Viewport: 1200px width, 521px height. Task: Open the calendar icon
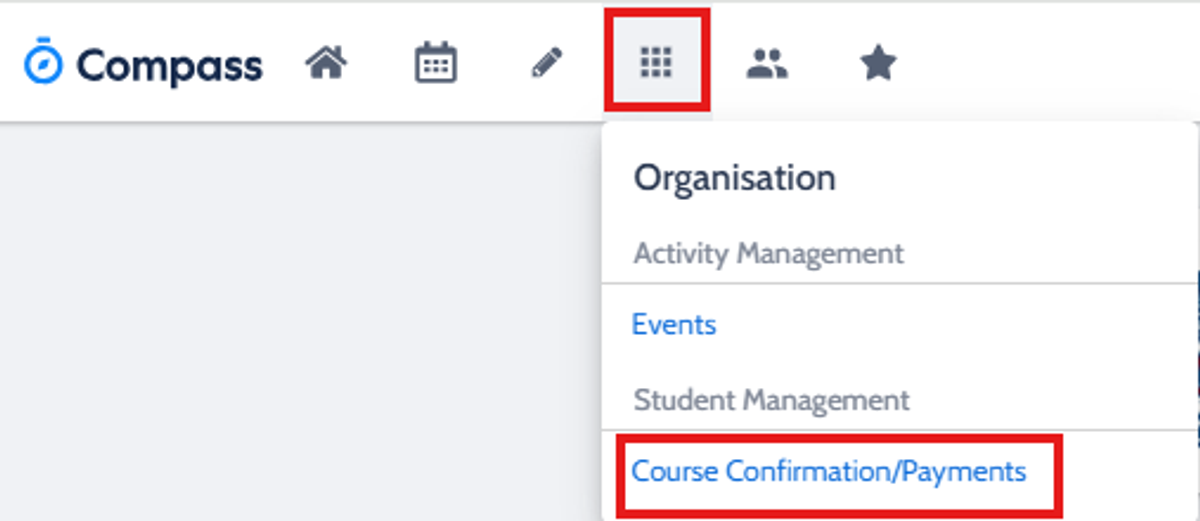click(x=436, y=63)
